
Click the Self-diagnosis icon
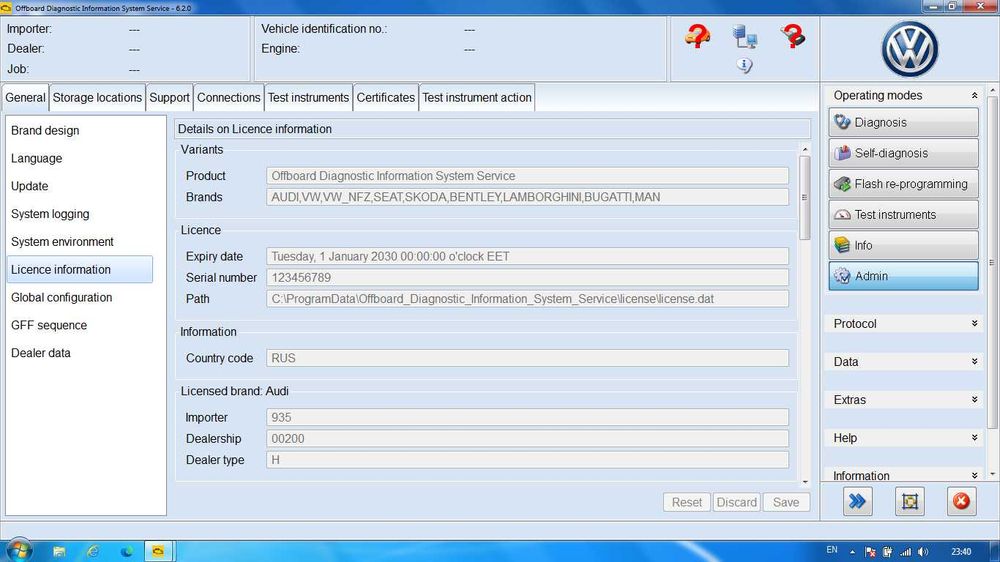tap(842, 153)
